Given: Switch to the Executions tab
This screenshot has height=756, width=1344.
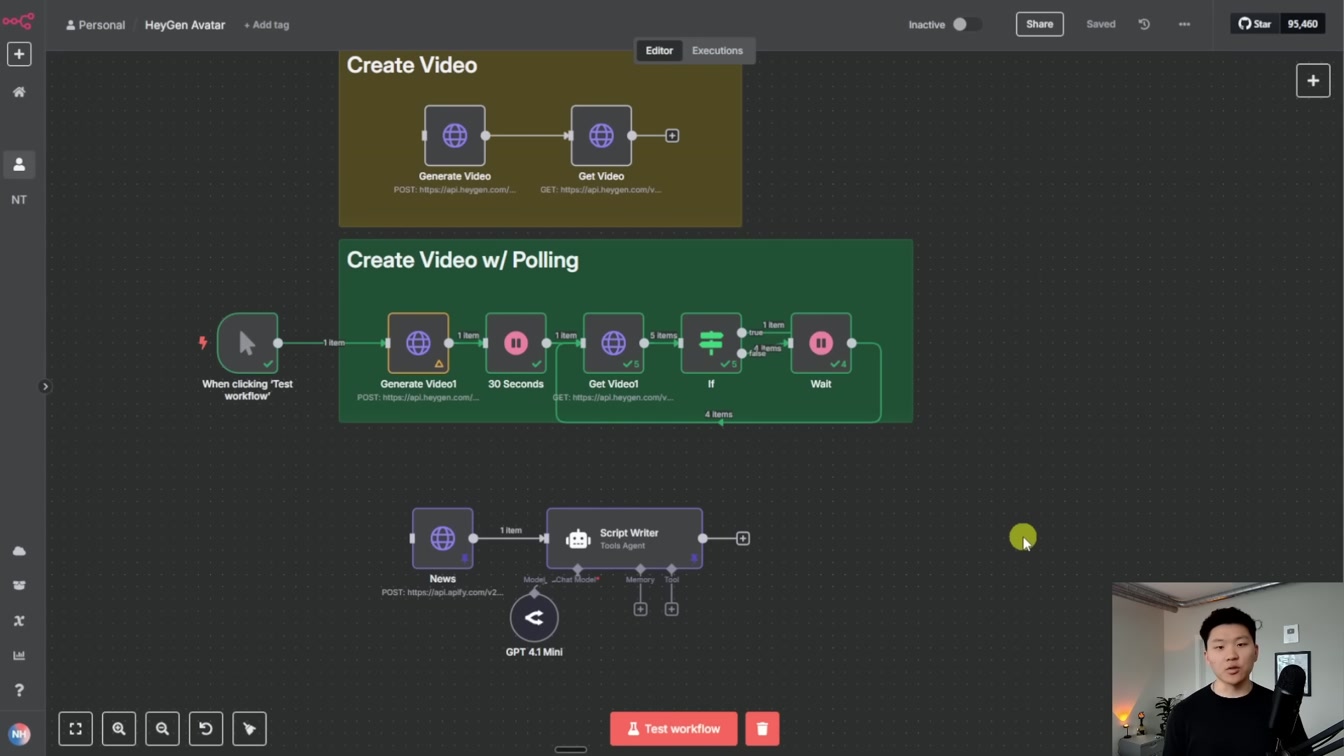Looking at the screenshot, I should (x=717, y=50).
